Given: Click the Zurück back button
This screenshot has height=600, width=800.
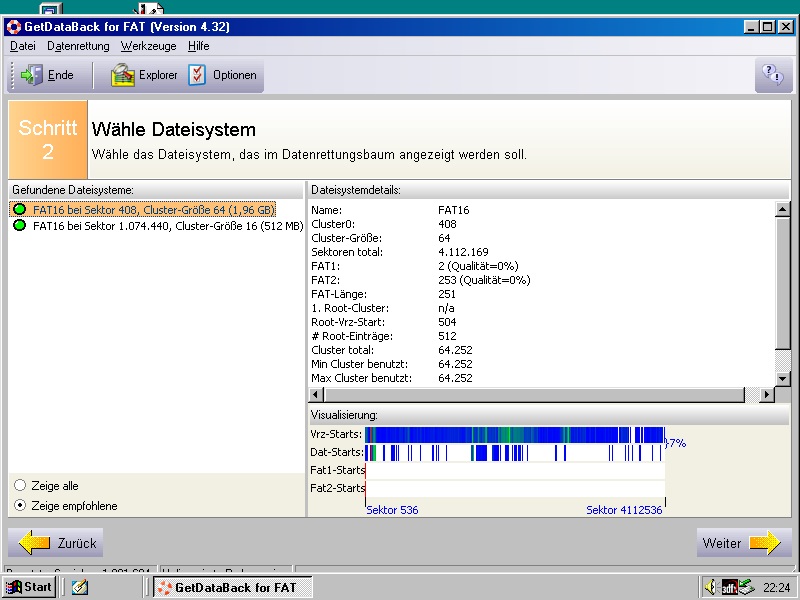Looking at the screenshot, I should point(56,542).
